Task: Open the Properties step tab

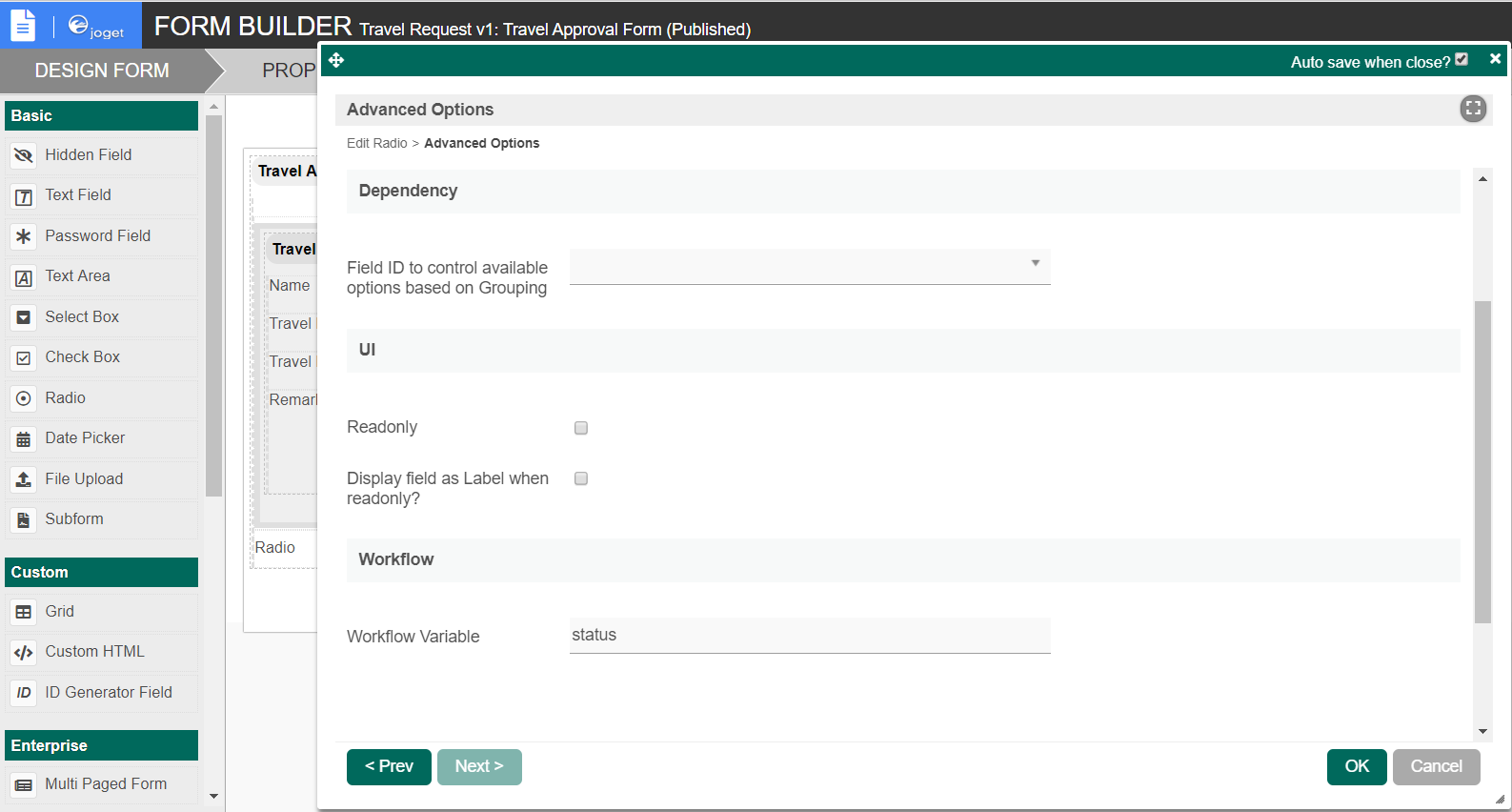Action: (x=288, y=71)
